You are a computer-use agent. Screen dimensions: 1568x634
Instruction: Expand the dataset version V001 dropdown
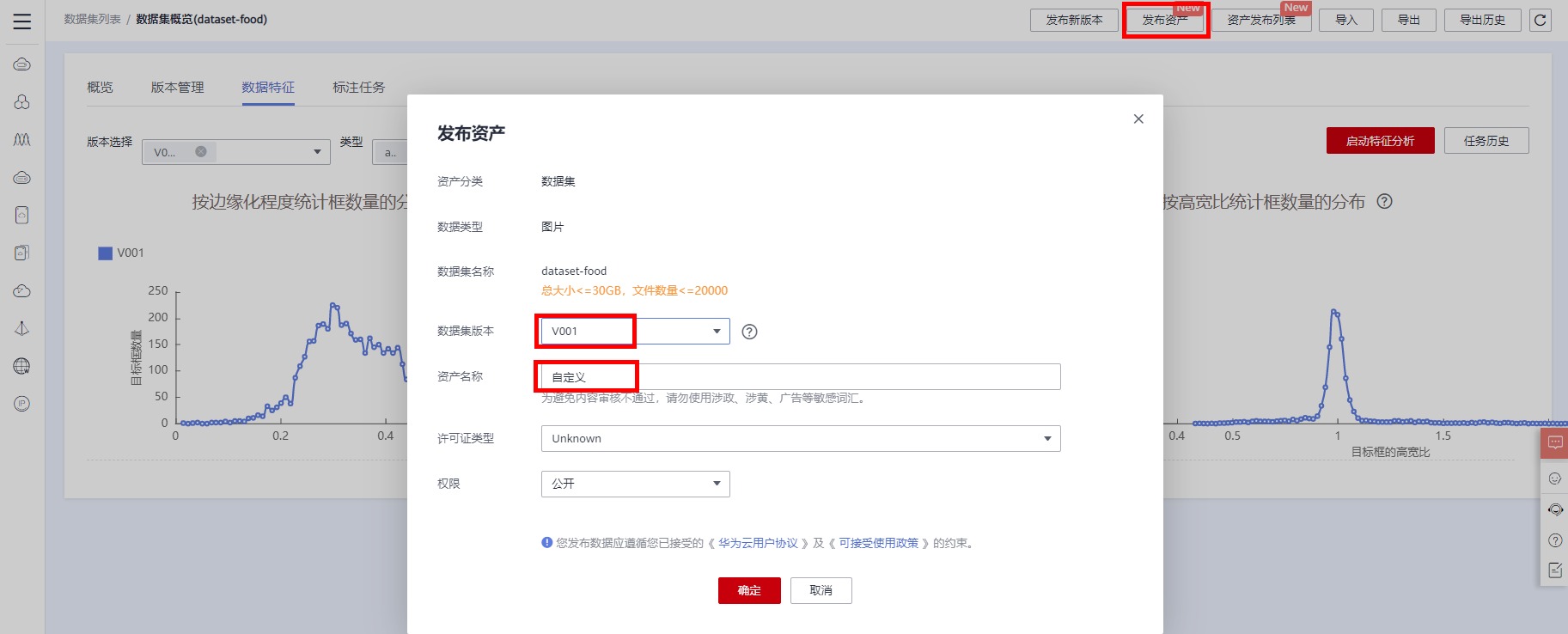717,332
